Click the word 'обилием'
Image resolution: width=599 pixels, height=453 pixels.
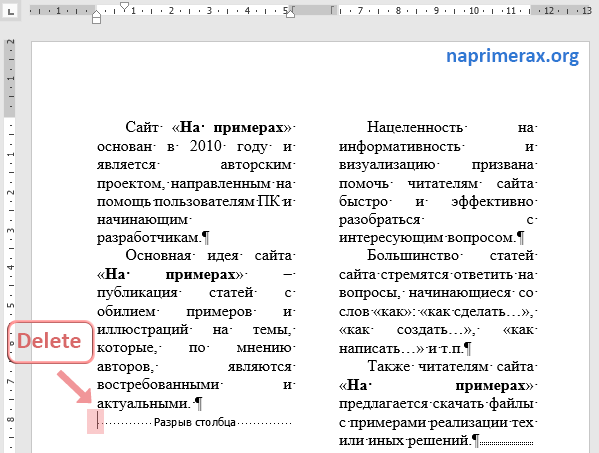[x=126, y=312]
